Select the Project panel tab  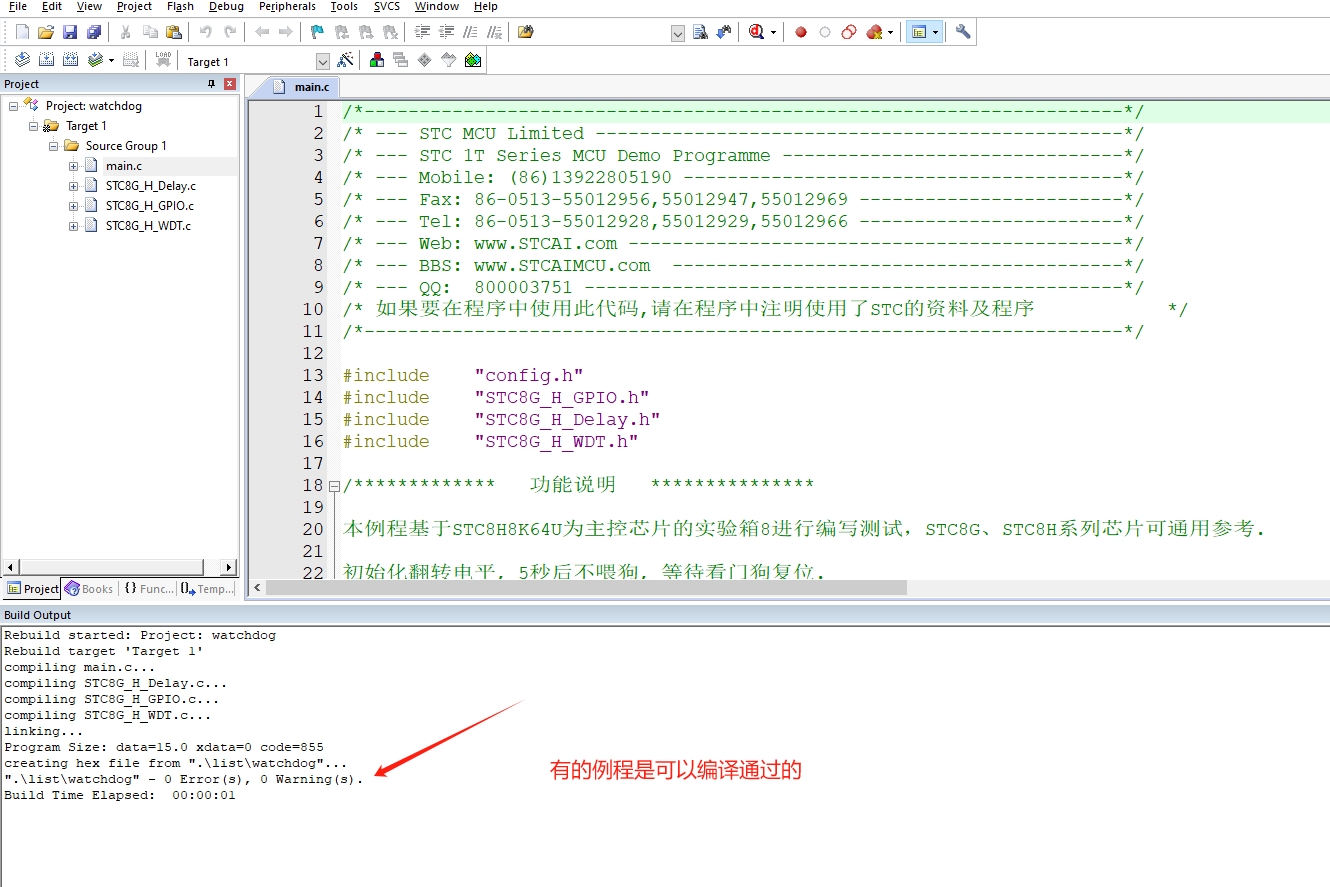(33, 589)
